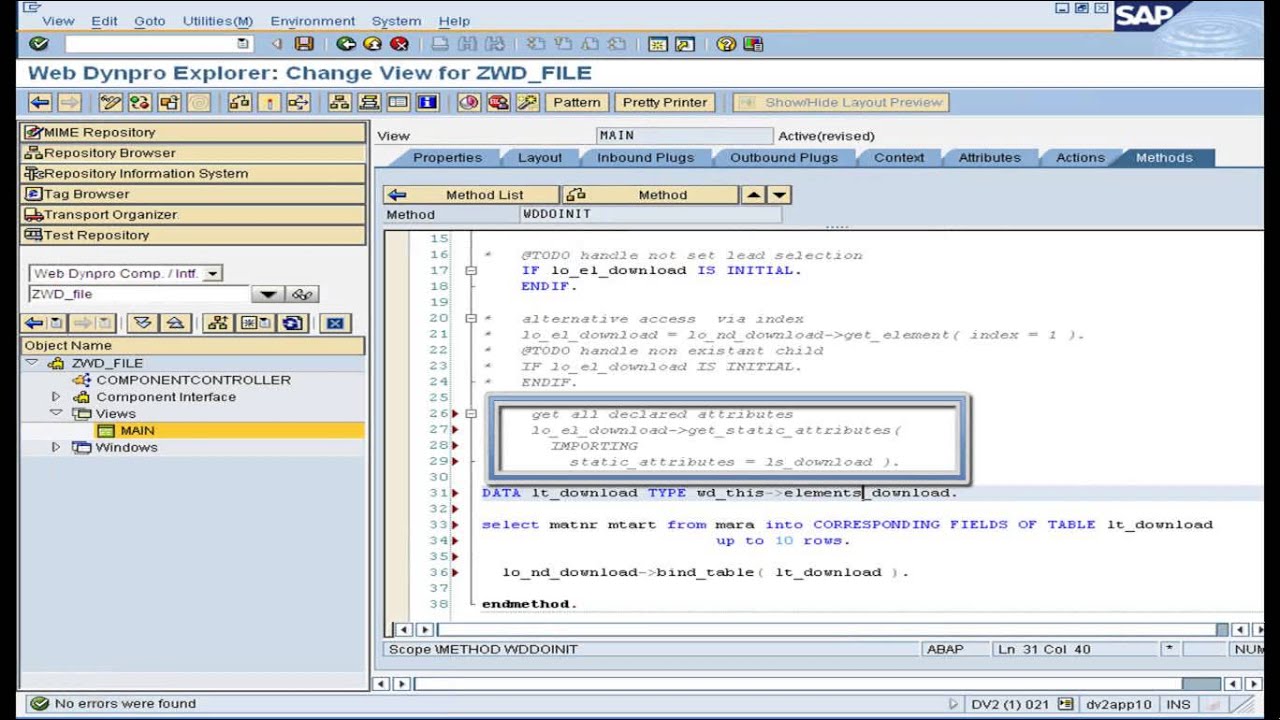Click the yellow Exit icon
This screenshot has height=720, width=1280.
pos(373,44)
